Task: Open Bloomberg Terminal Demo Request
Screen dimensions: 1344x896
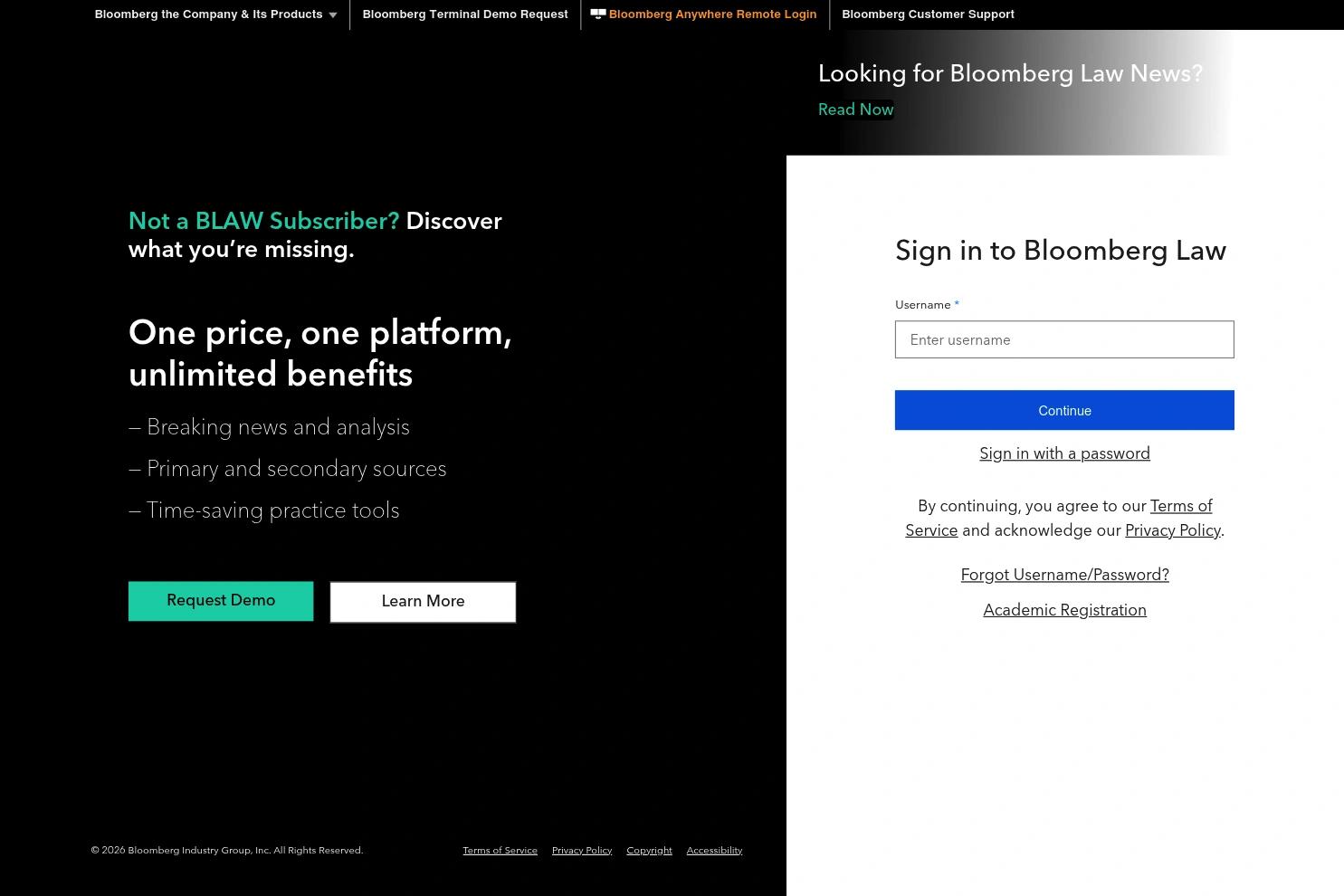Action: 465,14
